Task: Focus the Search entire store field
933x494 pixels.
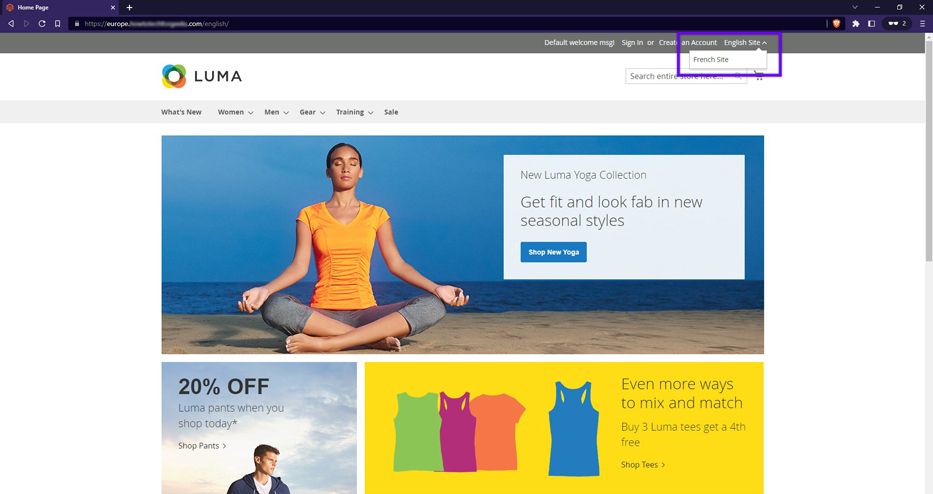Action: 685,76
